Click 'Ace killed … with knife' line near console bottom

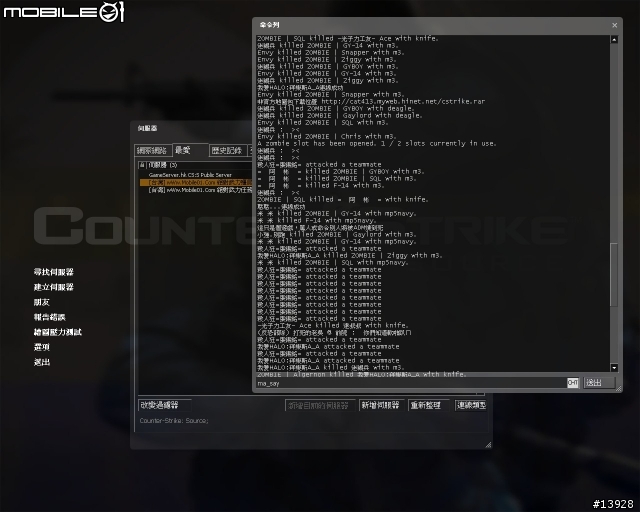333,326
